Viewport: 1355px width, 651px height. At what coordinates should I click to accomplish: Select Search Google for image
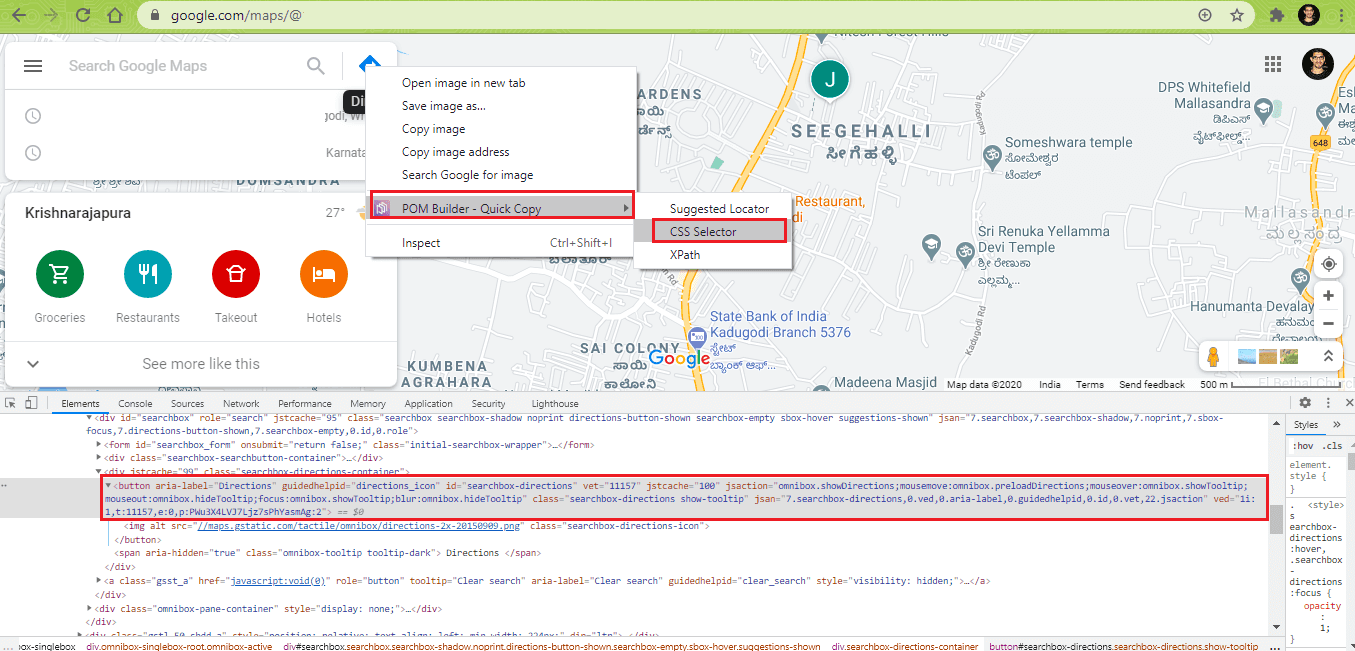pyautogui.click(x=467, y=175)
